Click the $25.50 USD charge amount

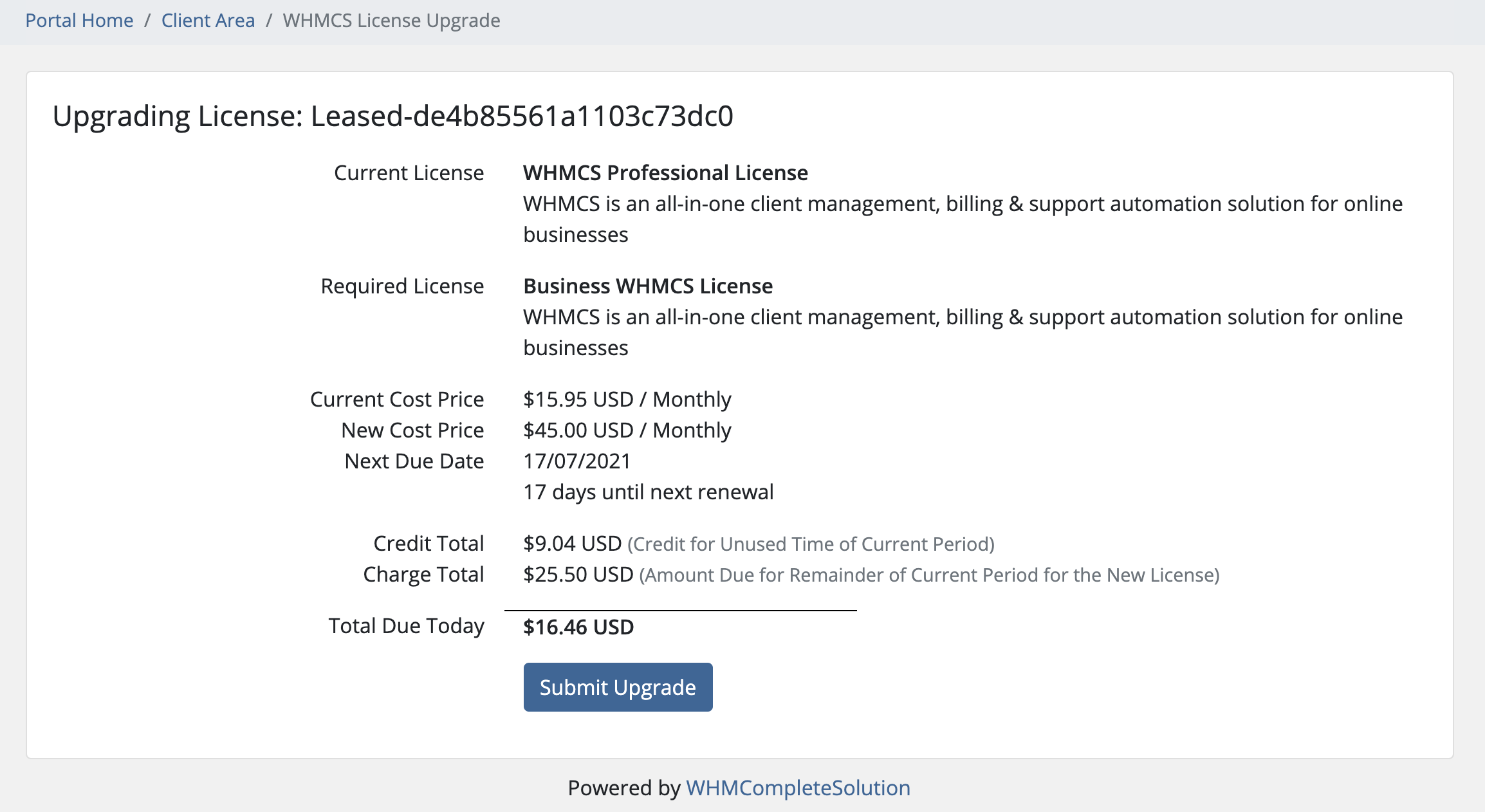[x=578, y=575]
